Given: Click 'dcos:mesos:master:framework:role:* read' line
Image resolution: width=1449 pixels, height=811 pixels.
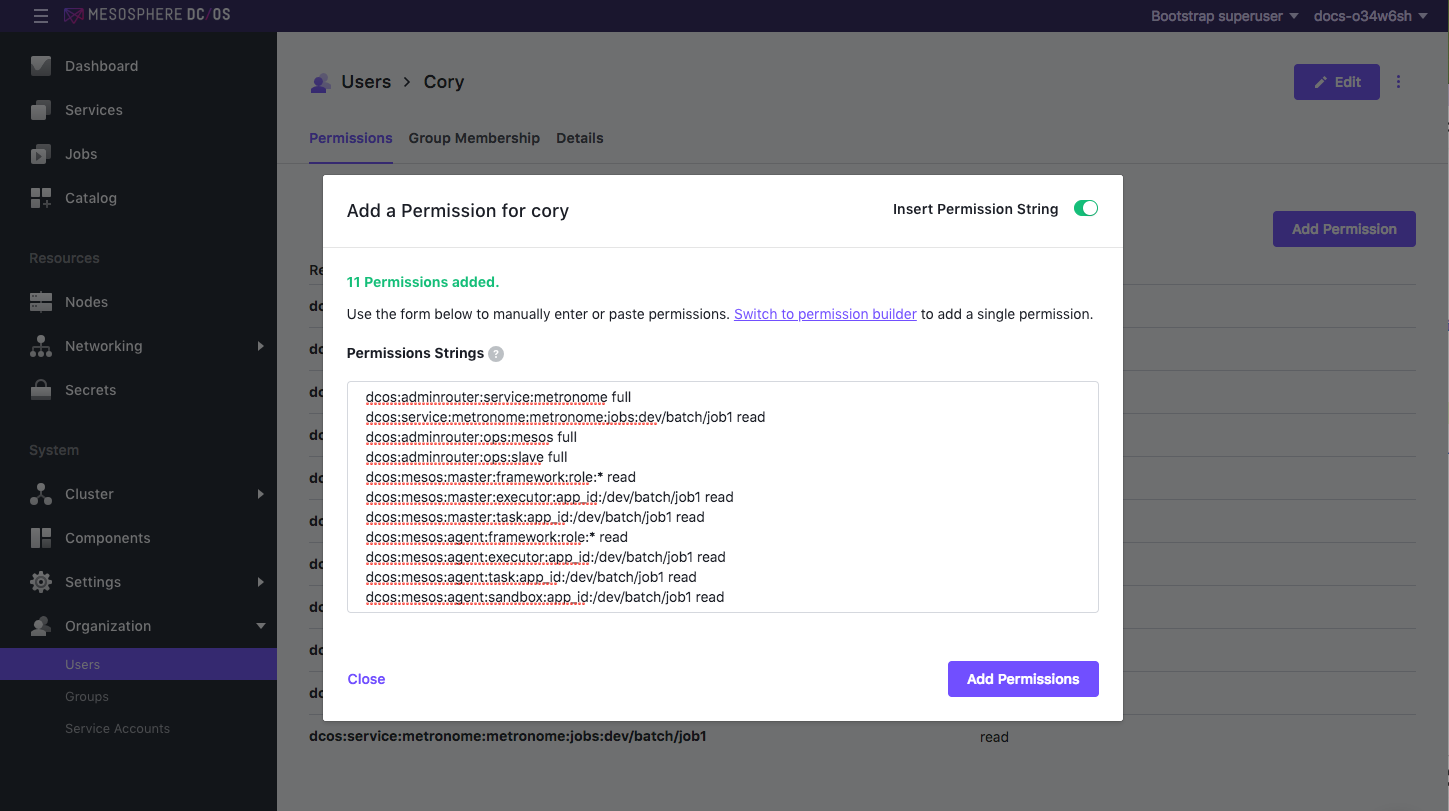Looking at the screenshot, I should pos(500,477).
